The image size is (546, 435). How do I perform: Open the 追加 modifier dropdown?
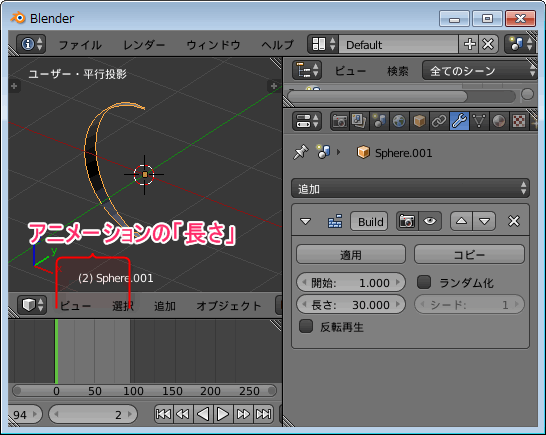pos(410,188)
